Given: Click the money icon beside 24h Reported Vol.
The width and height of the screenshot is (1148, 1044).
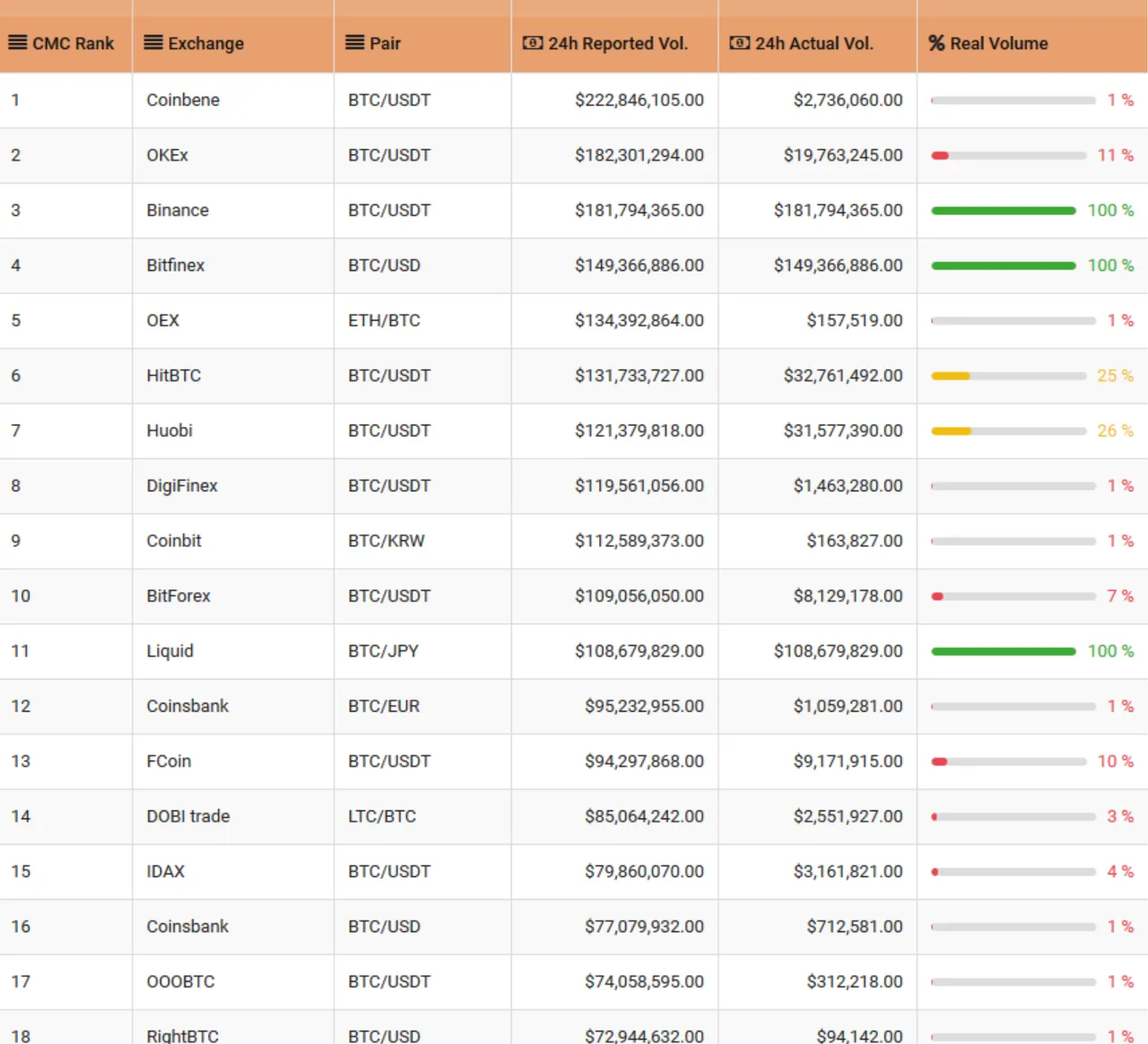Looking at the screenshot, I should click(x=533, y=43).
